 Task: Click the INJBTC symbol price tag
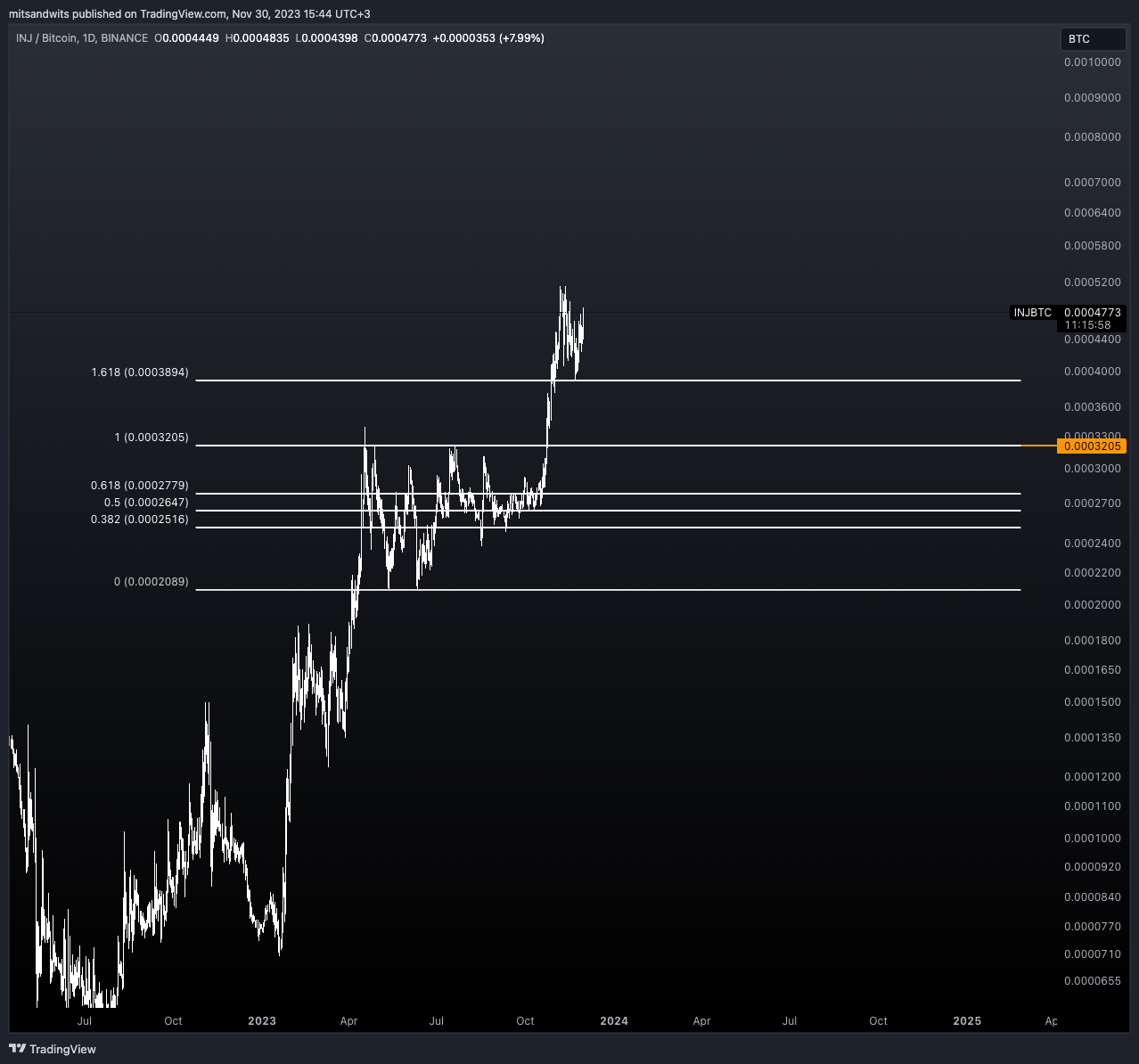coord(1032,313)
